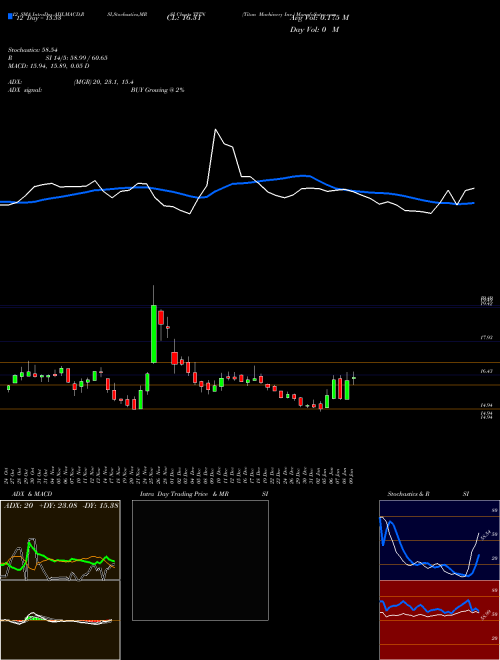Click the 'ADX: 20 +DY: 23.08 -DY: 15.38' header
This screenshot has height=660, width=500.
(x=61, y=505)
